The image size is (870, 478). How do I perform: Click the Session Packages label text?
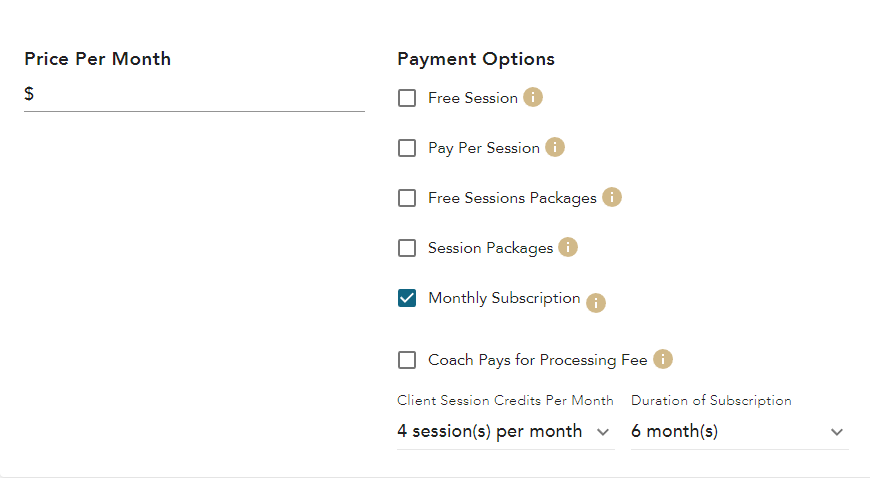click(490, 248)
